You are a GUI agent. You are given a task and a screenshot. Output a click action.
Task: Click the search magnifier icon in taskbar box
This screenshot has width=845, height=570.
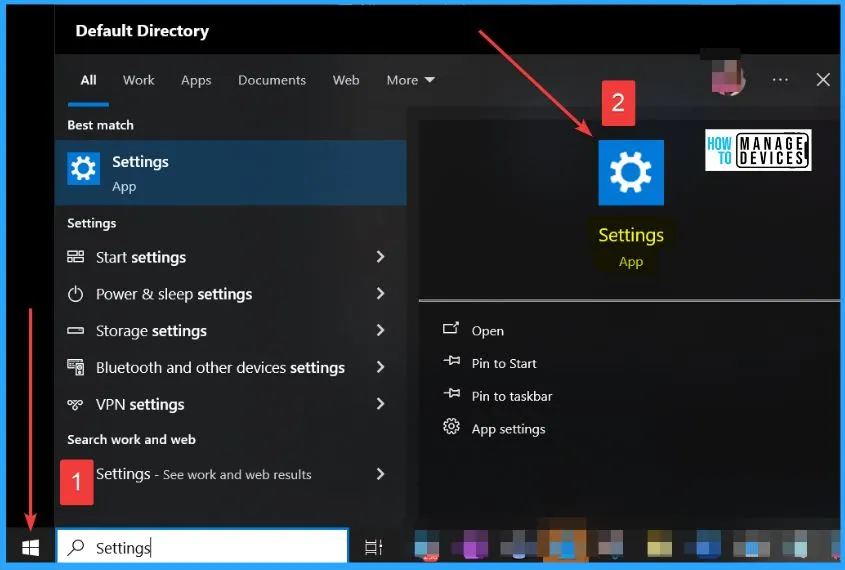click(x=76, y=547)
